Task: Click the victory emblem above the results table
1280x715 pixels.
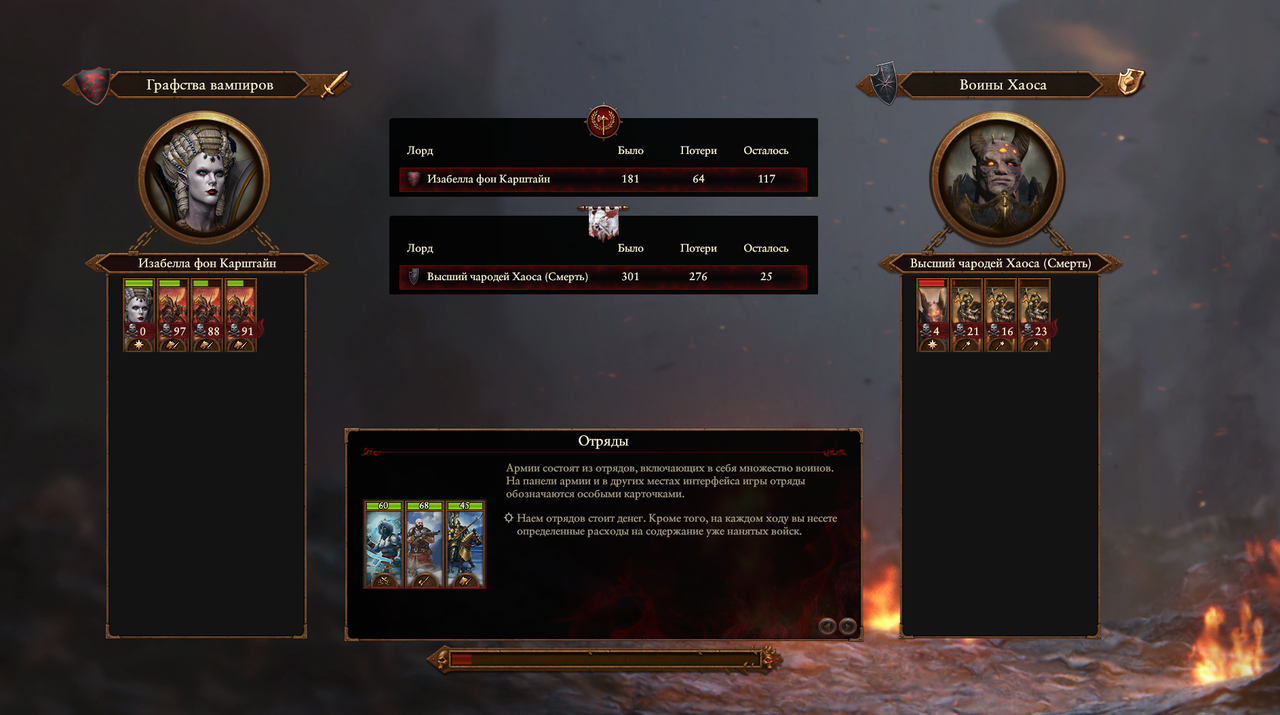Action: coord(604,122)
